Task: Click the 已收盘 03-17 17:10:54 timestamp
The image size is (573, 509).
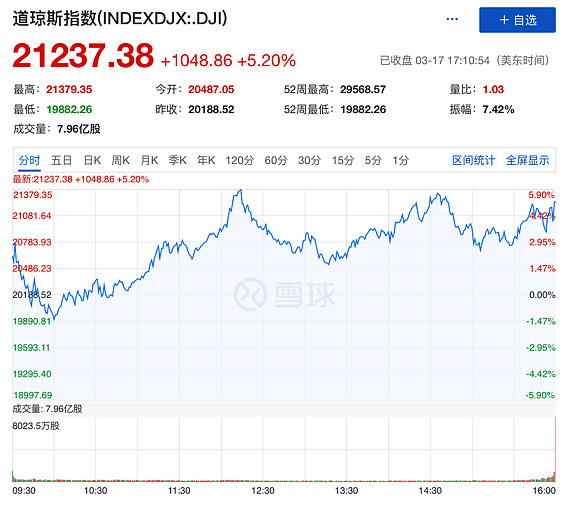Action: point(464,60)
